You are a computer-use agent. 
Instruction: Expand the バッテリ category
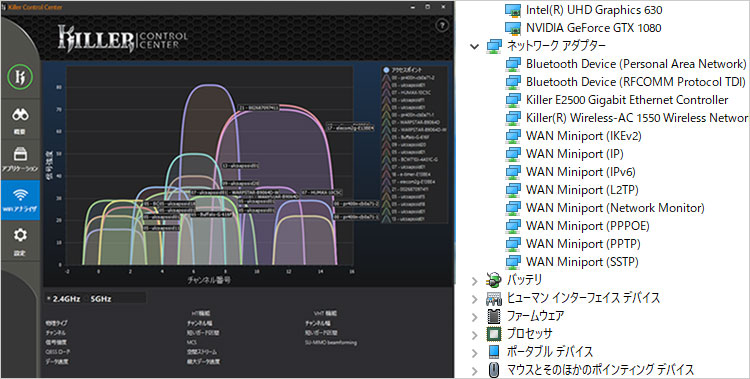[x=474, y=280]
